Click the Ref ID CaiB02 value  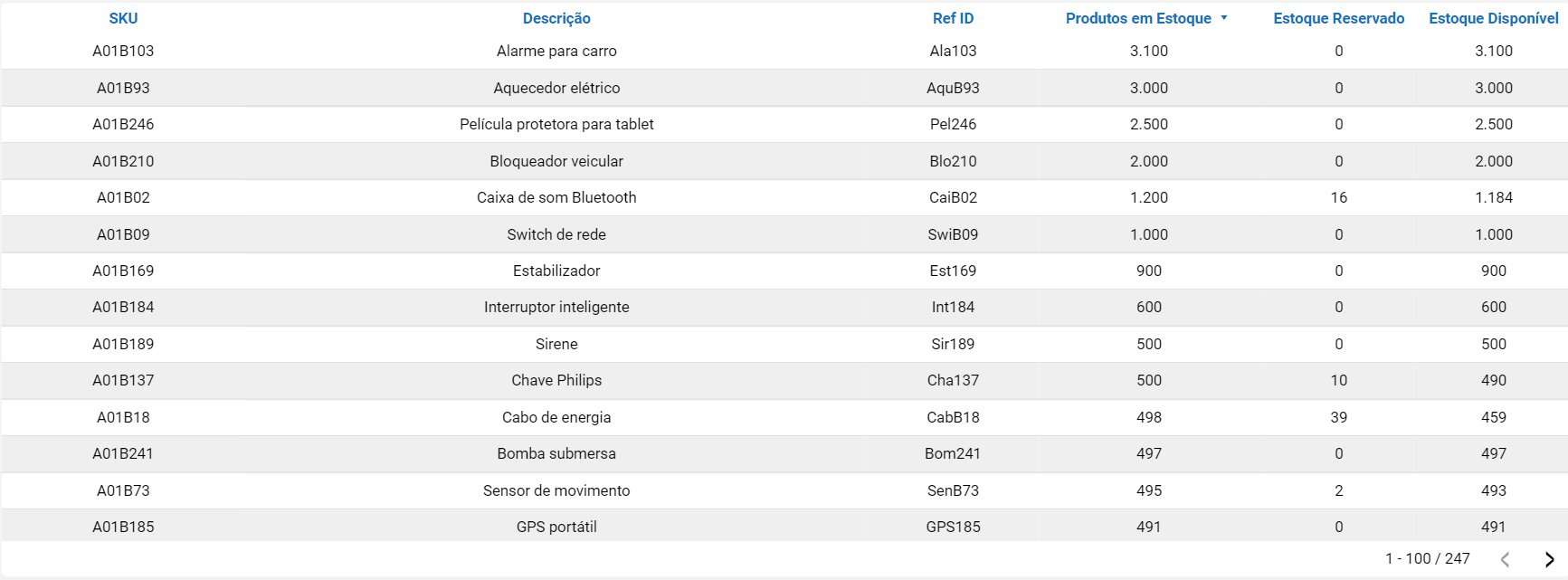coord(953,197)
